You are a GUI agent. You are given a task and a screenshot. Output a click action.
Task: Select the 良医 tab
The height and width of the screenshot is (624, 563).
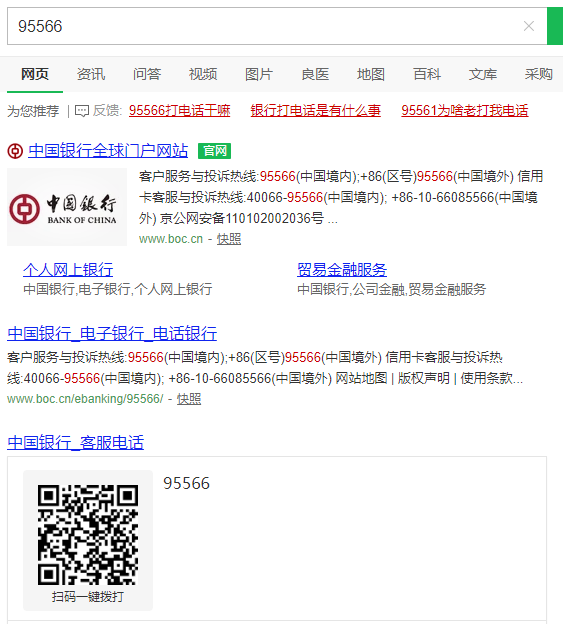pyautogui.click(x=315, y=74)
